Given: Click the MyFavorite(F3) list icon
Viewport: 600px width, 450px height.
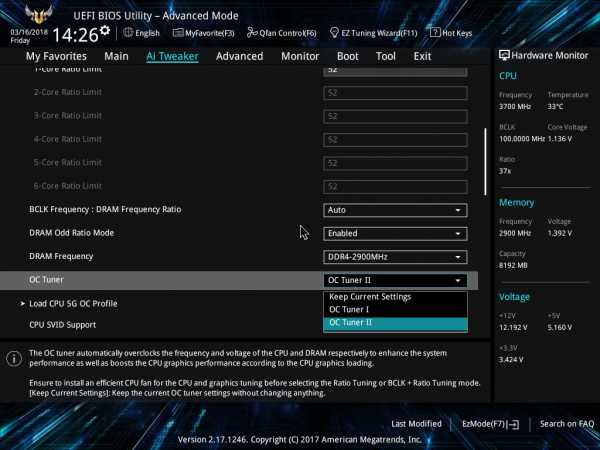Looking at the screenshot, I should (178, 33).
